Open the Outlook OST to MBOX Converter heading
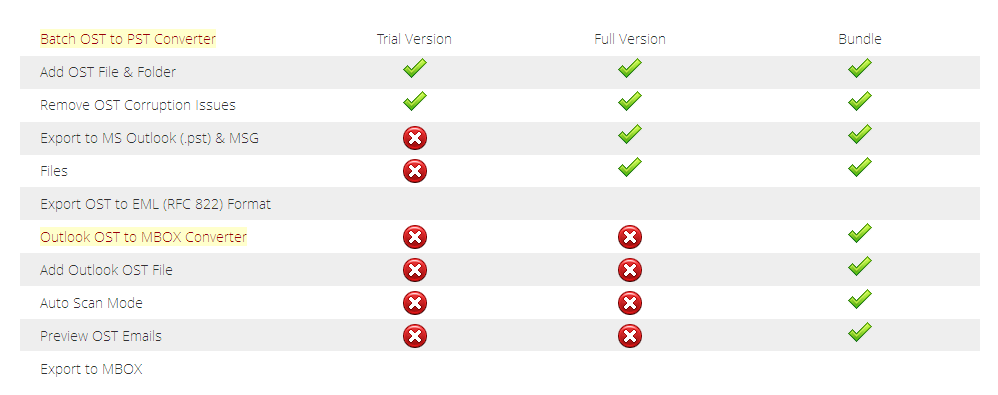The image size is (998, 395). tap(143, 237)
